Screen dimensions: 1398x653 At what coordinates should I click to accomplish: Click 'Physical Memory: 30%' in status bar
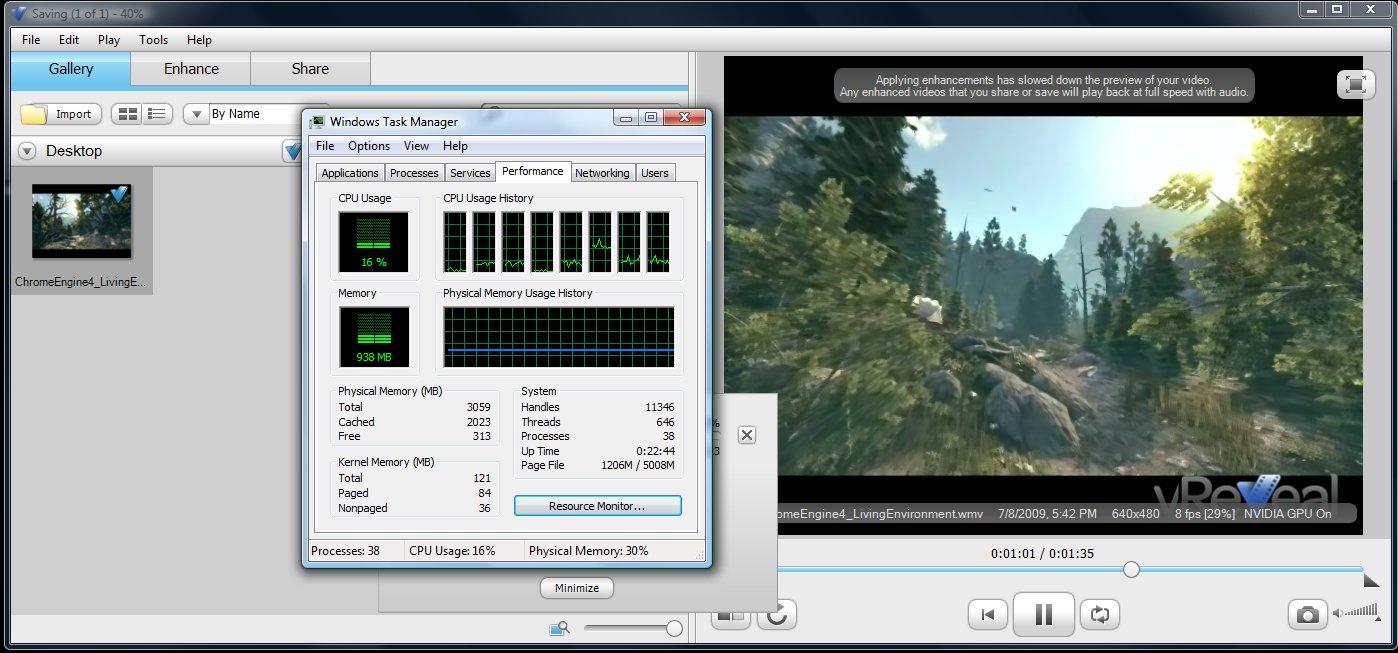tap(588, 551)
